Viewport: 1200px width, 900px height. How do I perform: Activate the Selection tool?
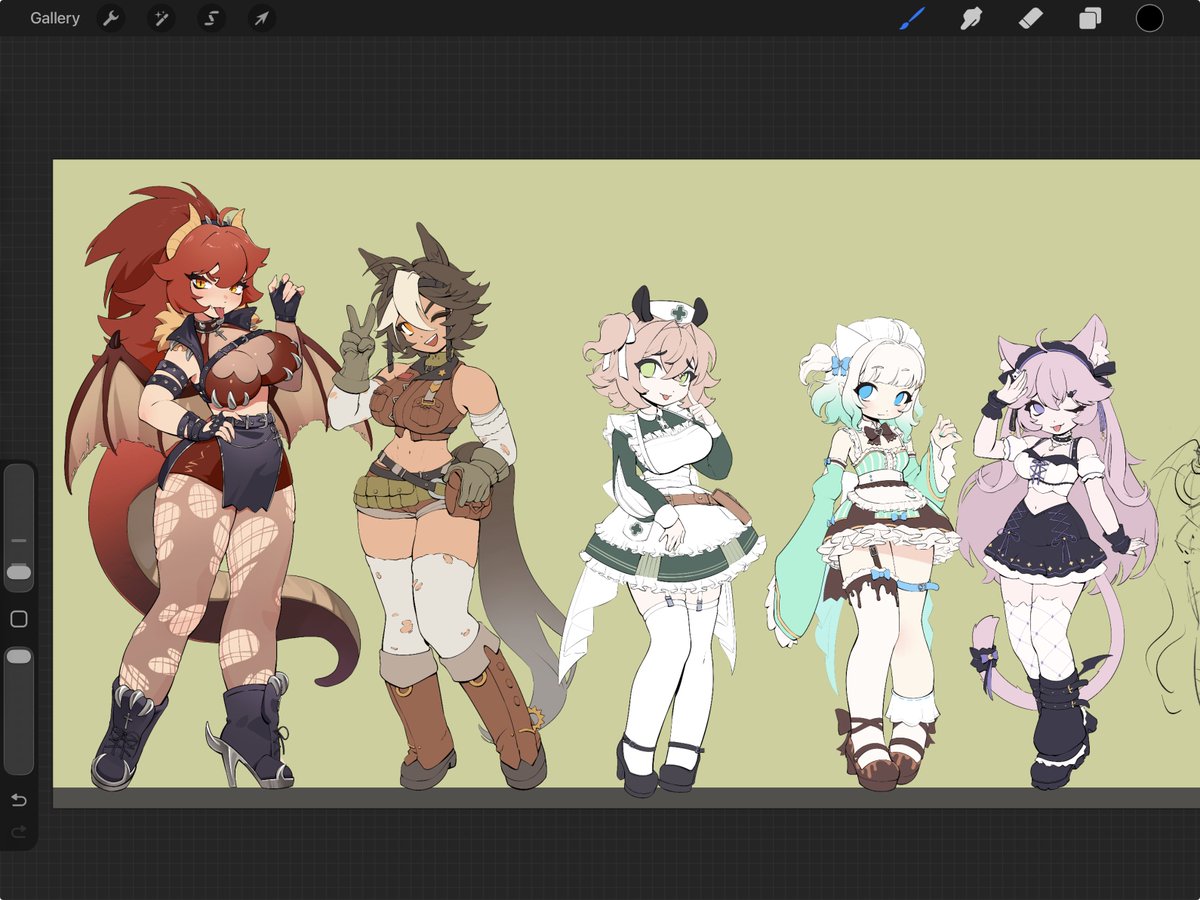coord(210,18)
